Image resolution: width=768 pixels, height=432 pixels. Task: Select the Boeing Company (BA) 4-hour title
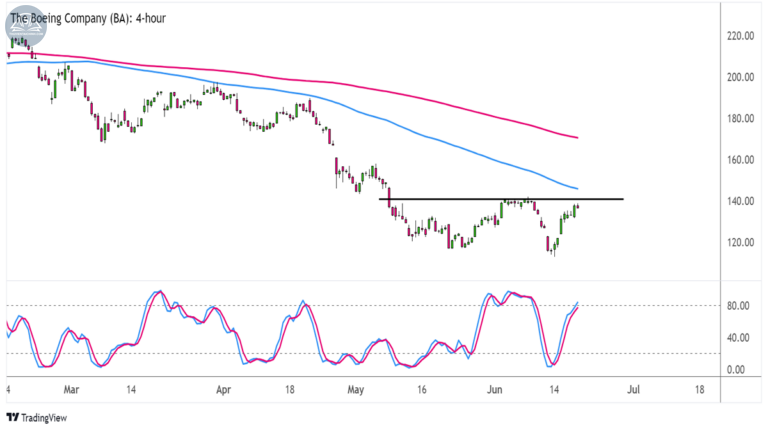88,19
